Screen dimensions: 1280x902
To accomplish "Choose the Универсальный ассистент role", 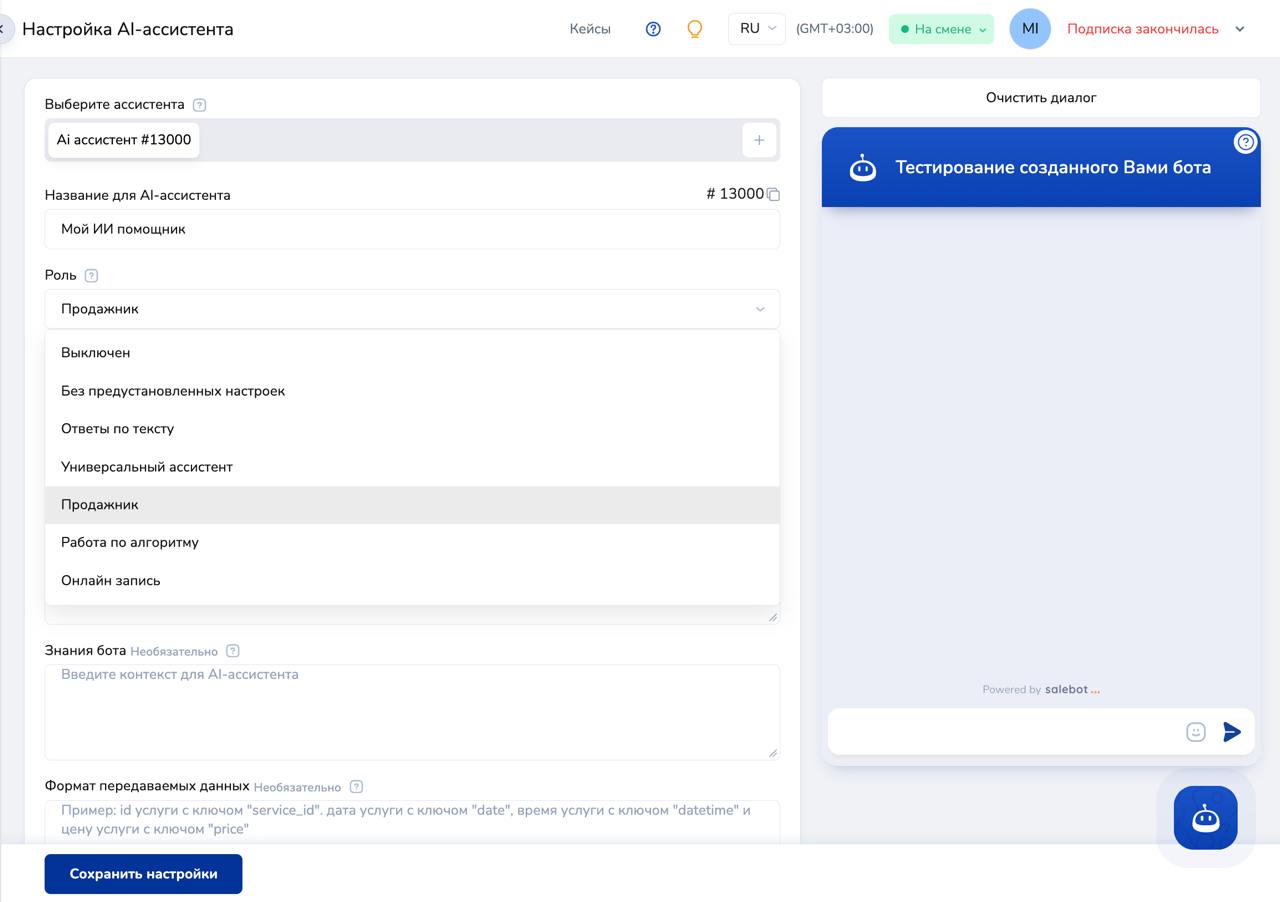I will pos(412,467).
